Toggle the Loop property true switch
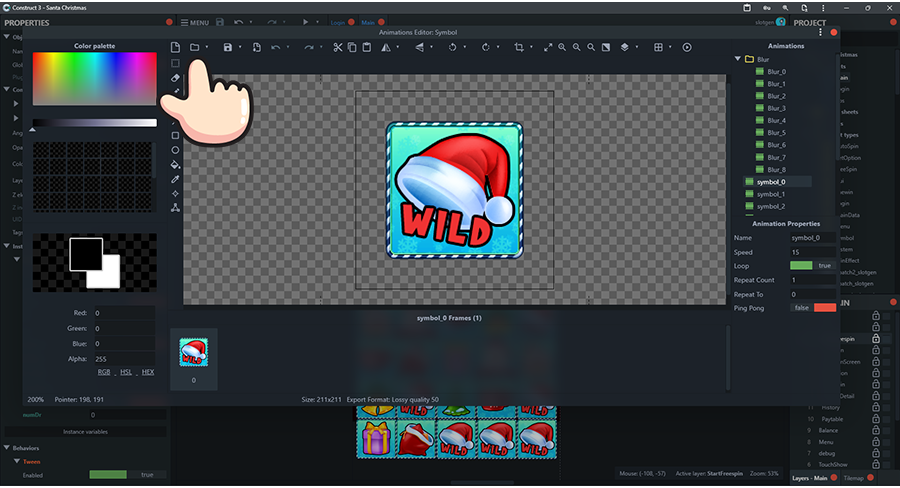900x488 pixels. (x=813, y=266)
